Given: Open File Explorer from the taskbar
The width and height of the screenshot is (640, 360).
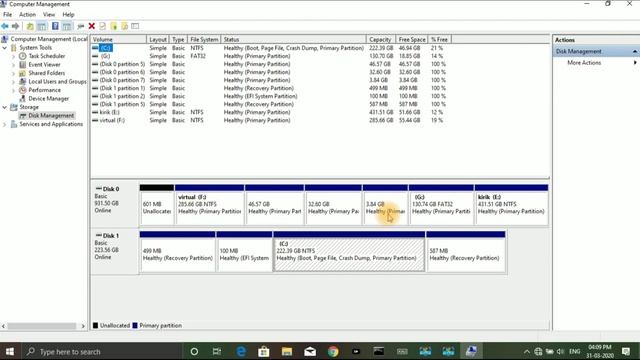Looking at the screenshot, I should coord(287,351).
